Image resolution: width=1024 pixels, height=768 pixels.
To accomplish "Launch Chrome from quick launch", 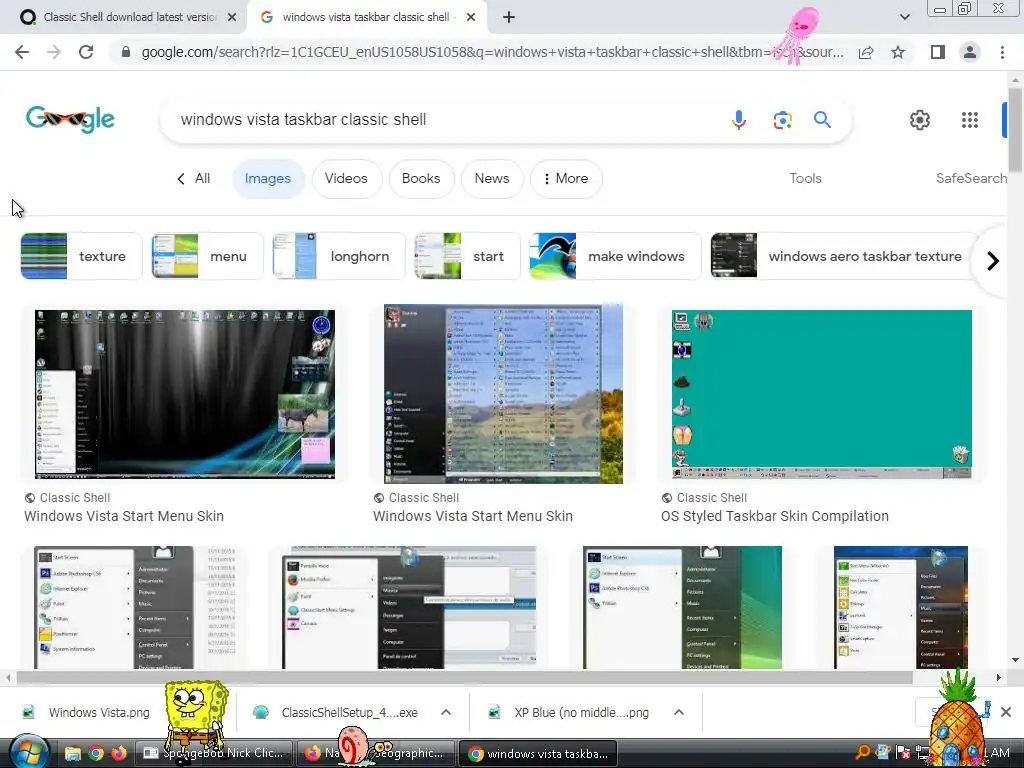I will (x=96, y=754).
